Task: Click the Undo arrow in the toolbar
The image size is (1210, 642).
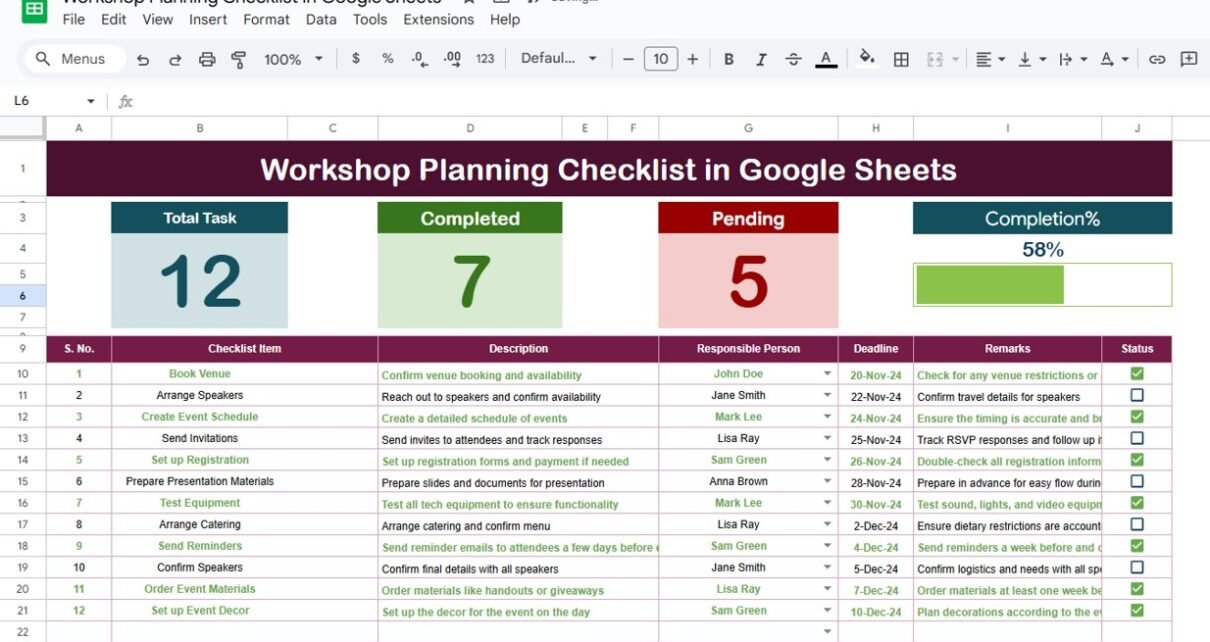Action: click(143, 60)
